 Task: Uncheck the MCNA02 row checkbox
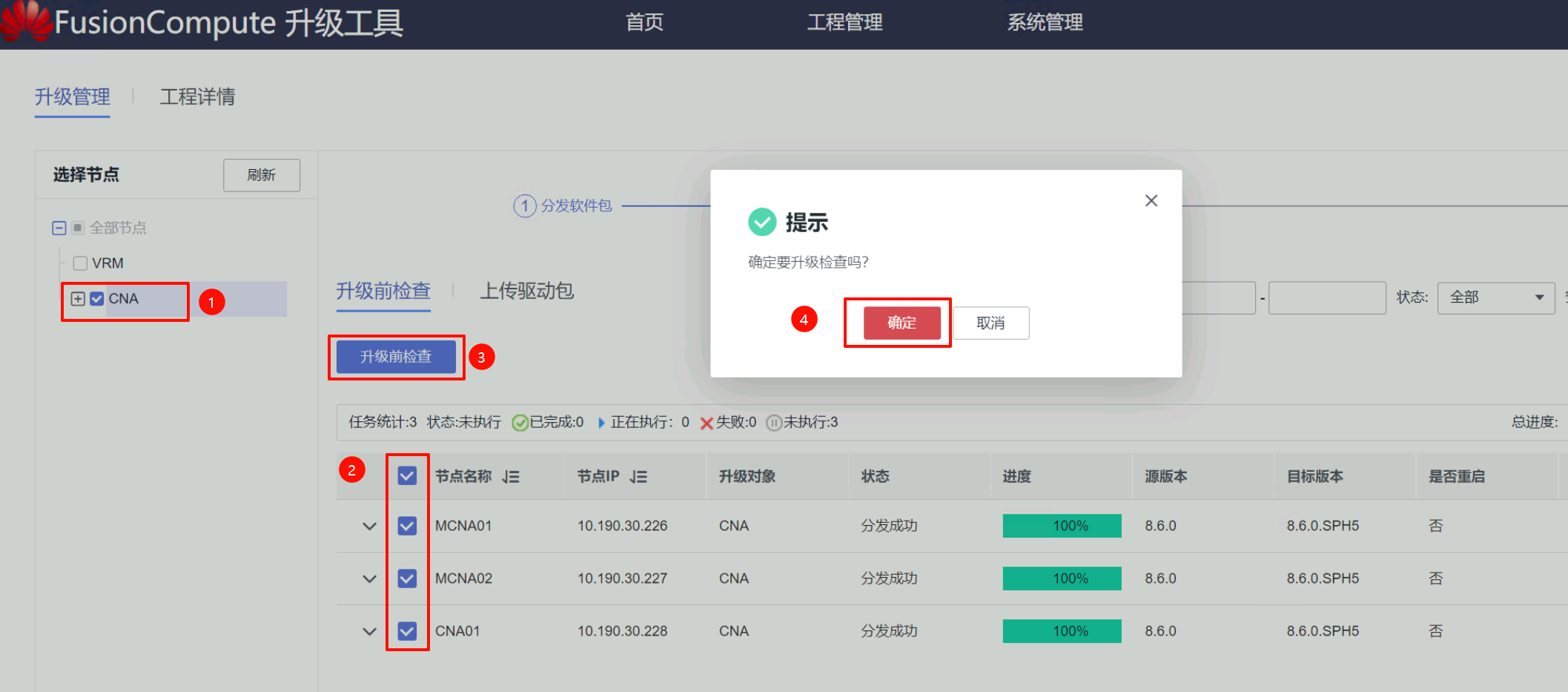click(x=407, y=579)
